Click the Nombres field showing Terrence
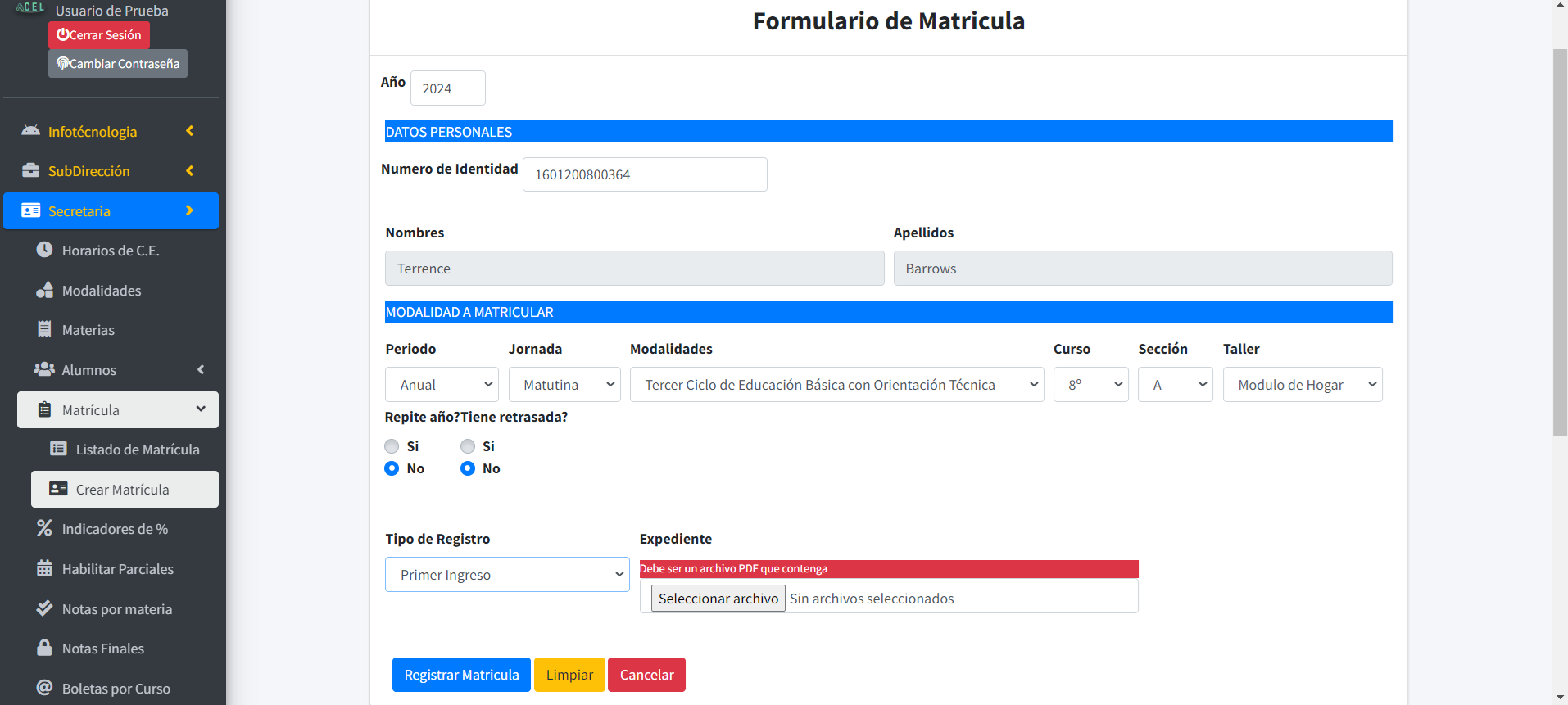Viewport: 1568px width, 705px height. pyautogui.click(x=634, y=268)
